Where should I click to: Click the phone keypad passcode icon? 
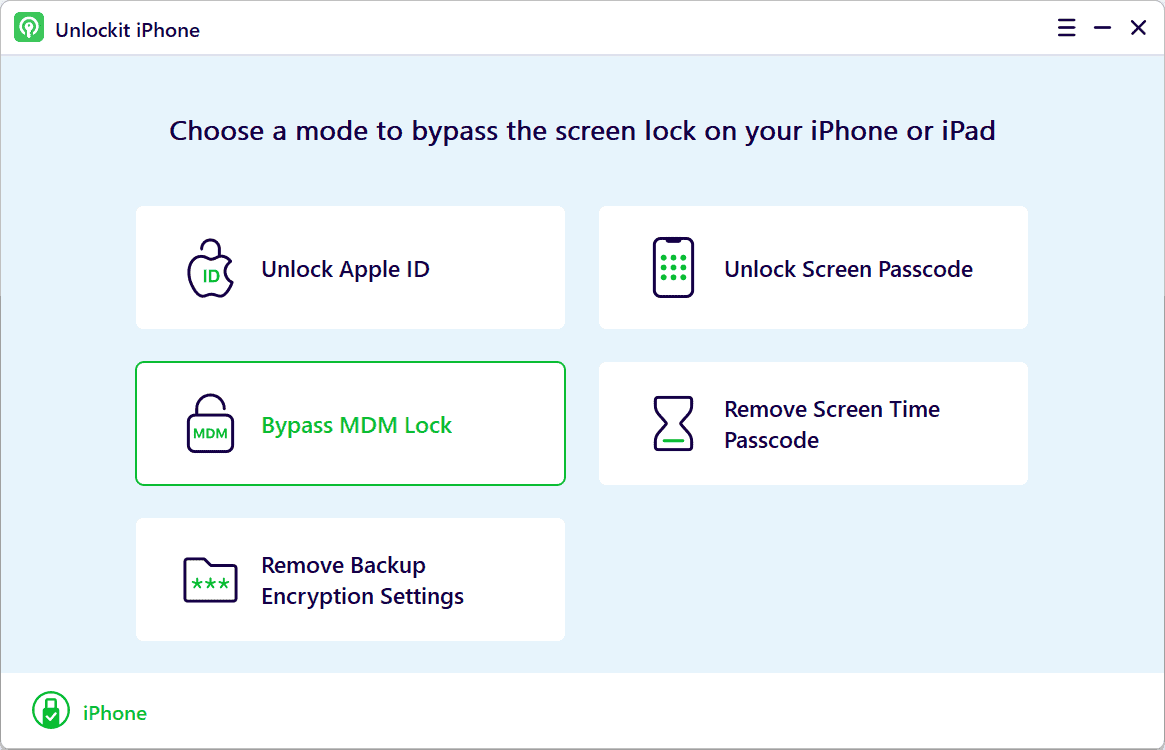673,268
